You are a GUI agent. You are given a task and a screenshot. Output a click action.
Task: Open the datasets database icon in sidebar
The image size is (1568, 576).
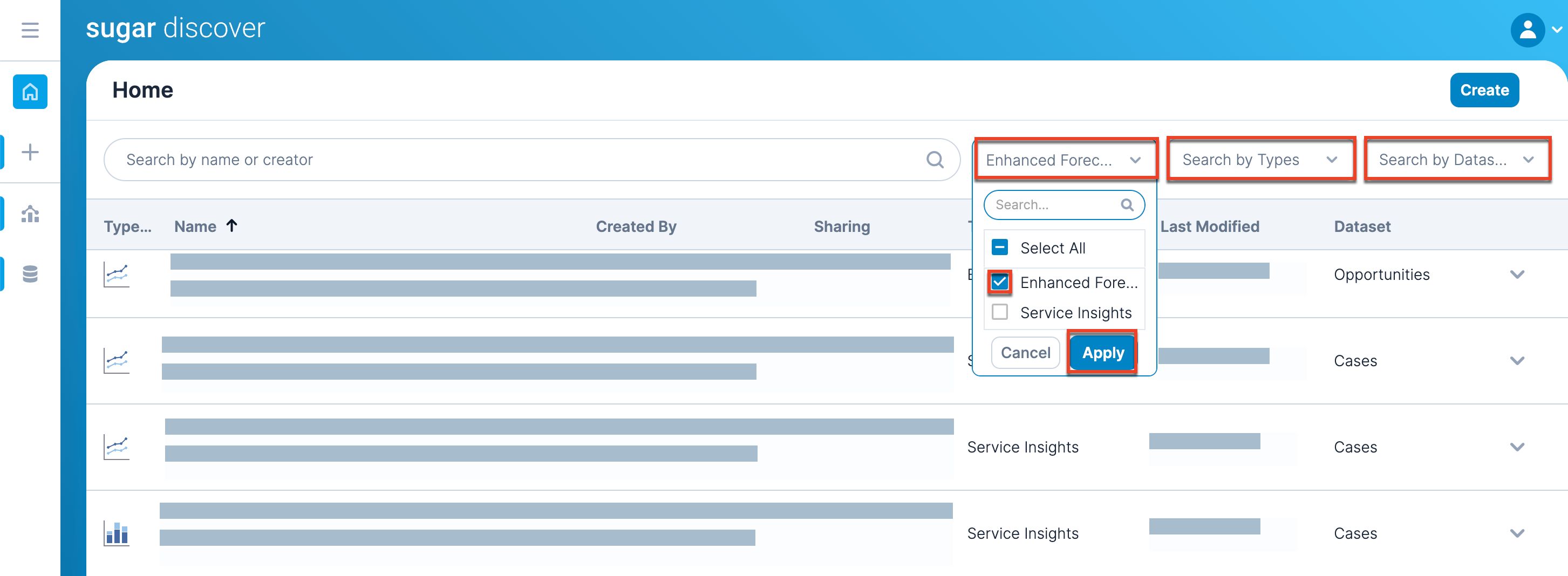tap(30, 275)
